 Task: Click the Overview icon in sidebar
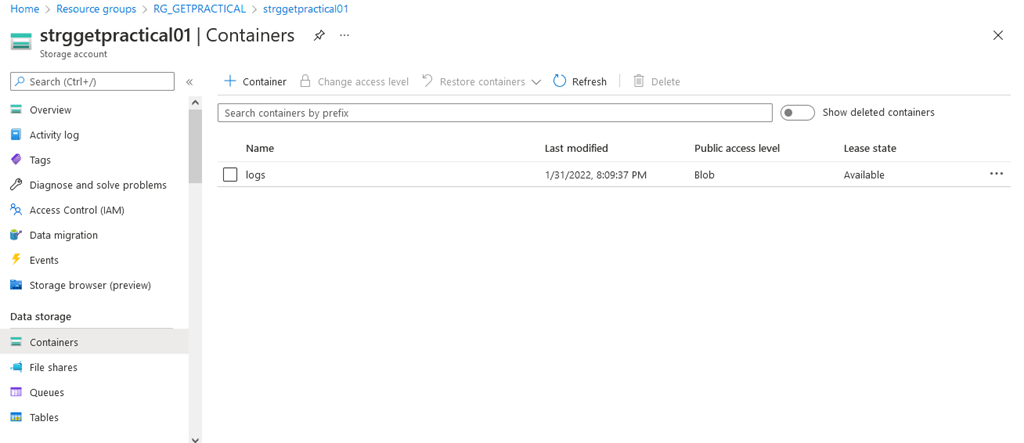(16, 110)
